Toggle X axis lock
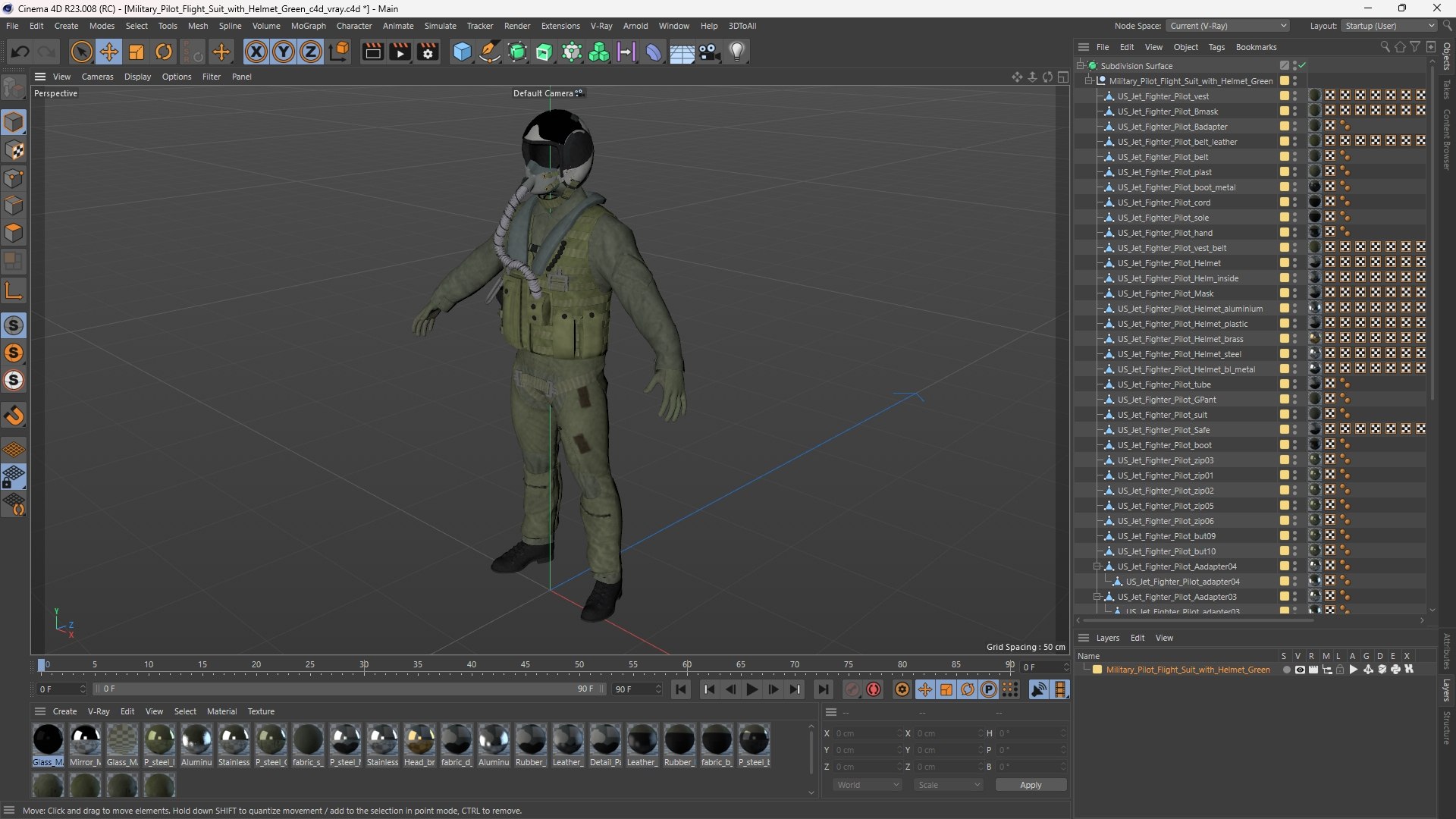The image size is (1456, 819). point(256,52)
